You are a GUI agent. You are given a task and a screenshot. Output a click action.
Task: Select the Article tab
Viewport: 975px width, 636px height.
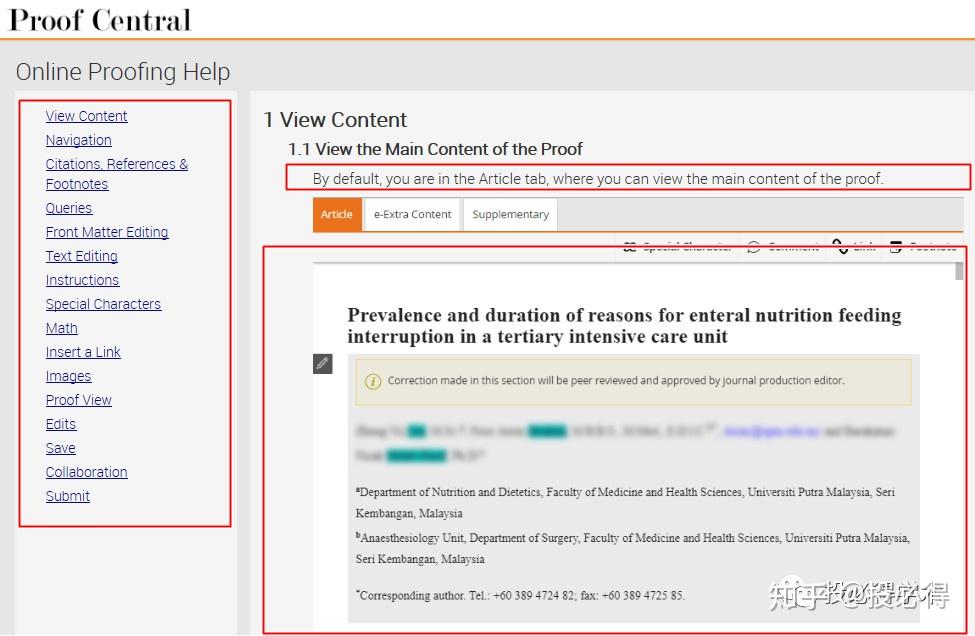click(x=336, y=213)
